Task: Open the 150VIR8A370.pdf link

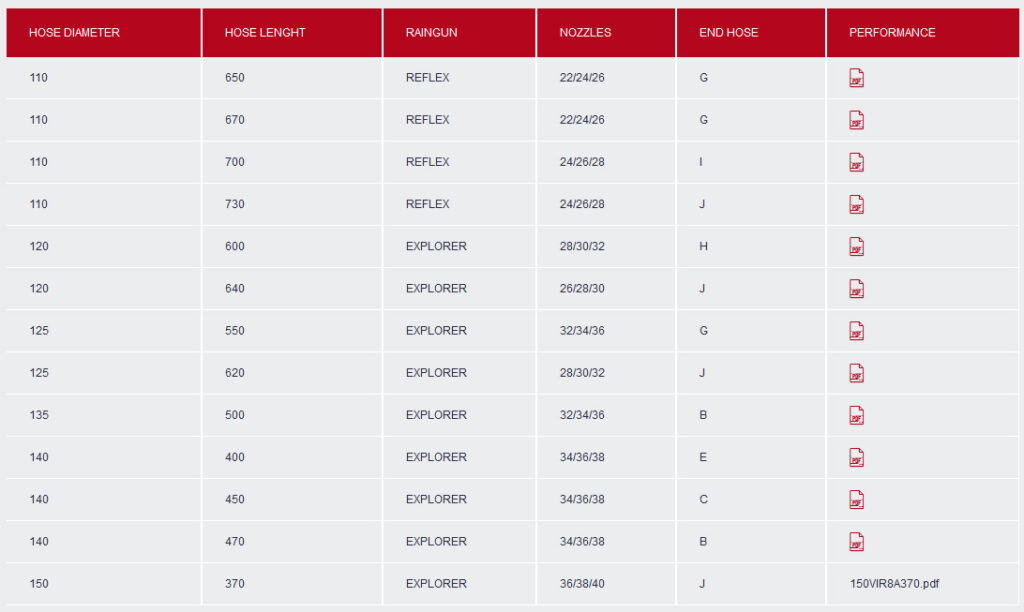Action: [894, 583]
